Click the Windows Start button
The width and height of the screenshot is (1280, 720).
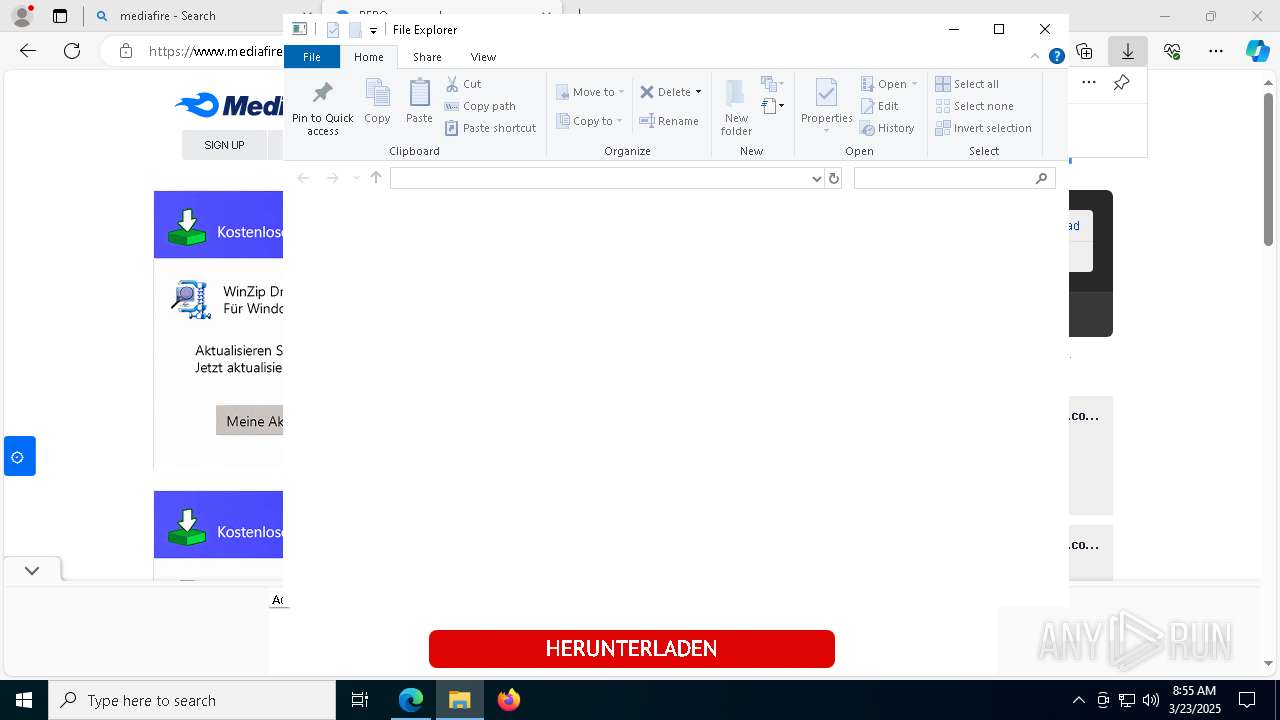(x=24, y=700)
